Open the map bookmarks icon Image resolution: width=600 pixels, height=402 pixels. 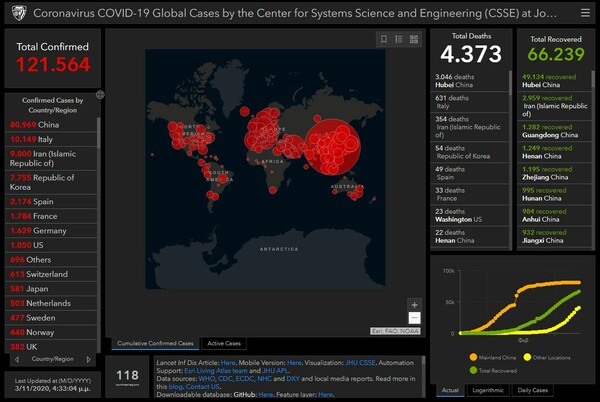pyautogui.click(x=384, y=39)
